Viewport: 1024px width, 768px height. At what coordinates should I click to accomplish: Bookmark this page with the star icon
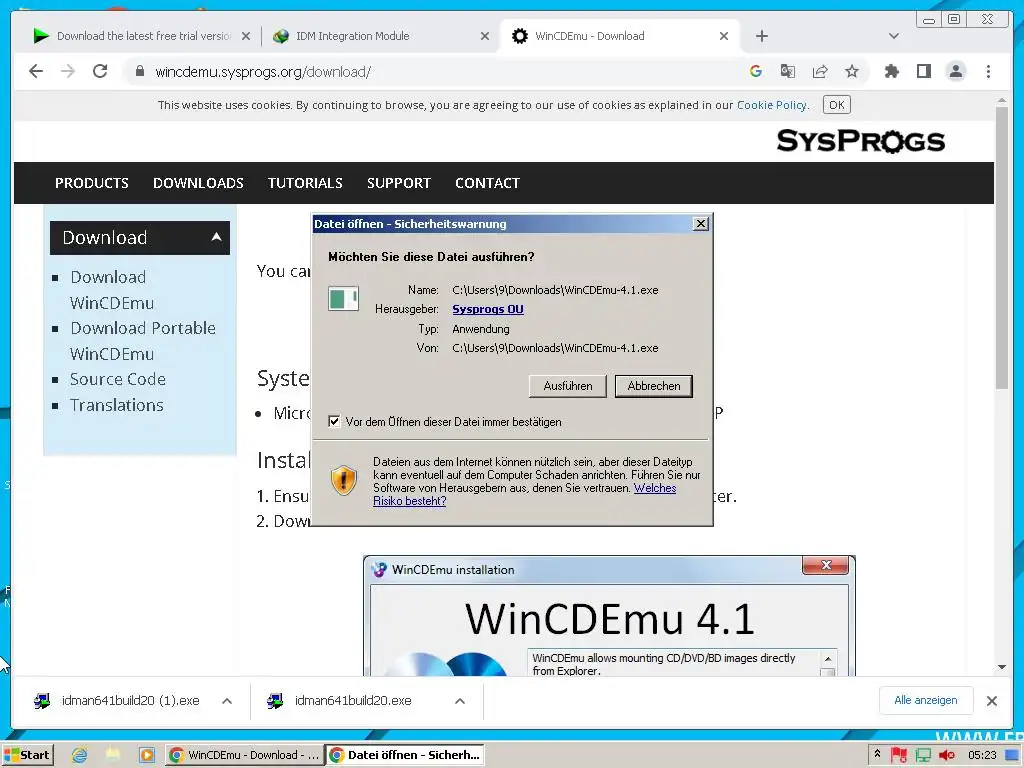click(852, 71)
